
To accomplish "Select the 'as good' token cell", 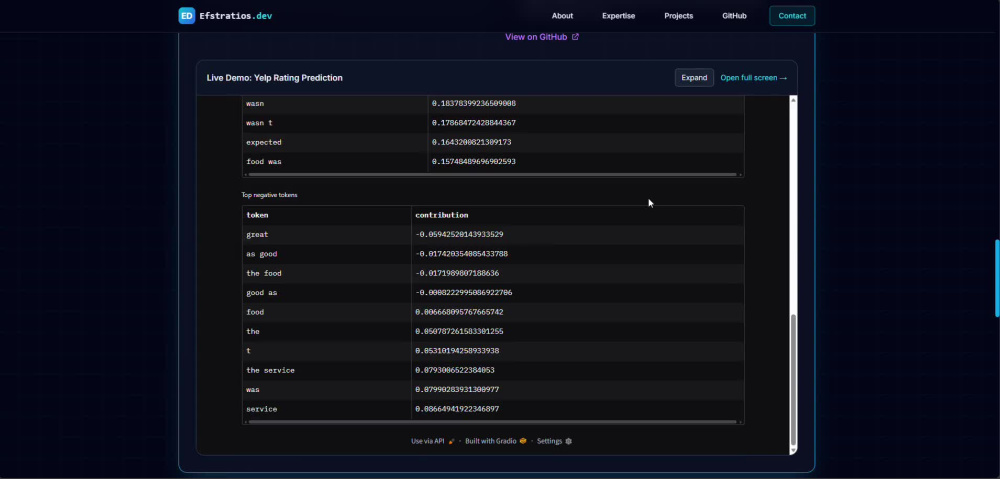I will (327, 254).
